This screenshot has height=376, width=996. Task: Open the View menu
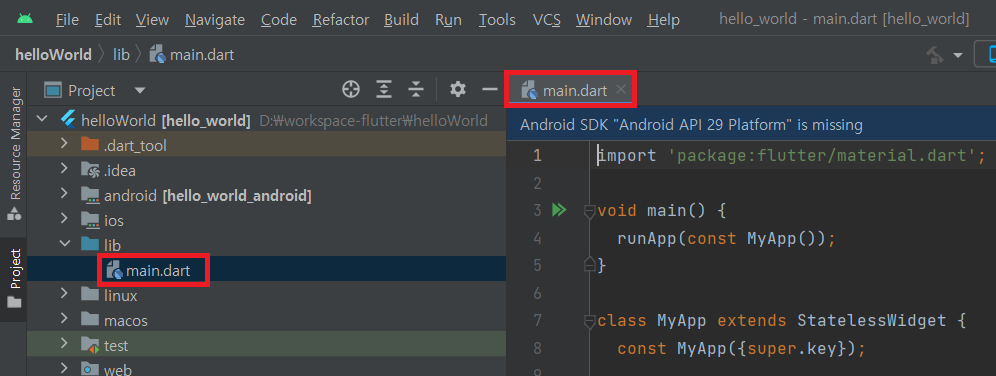tap(152, 20)
